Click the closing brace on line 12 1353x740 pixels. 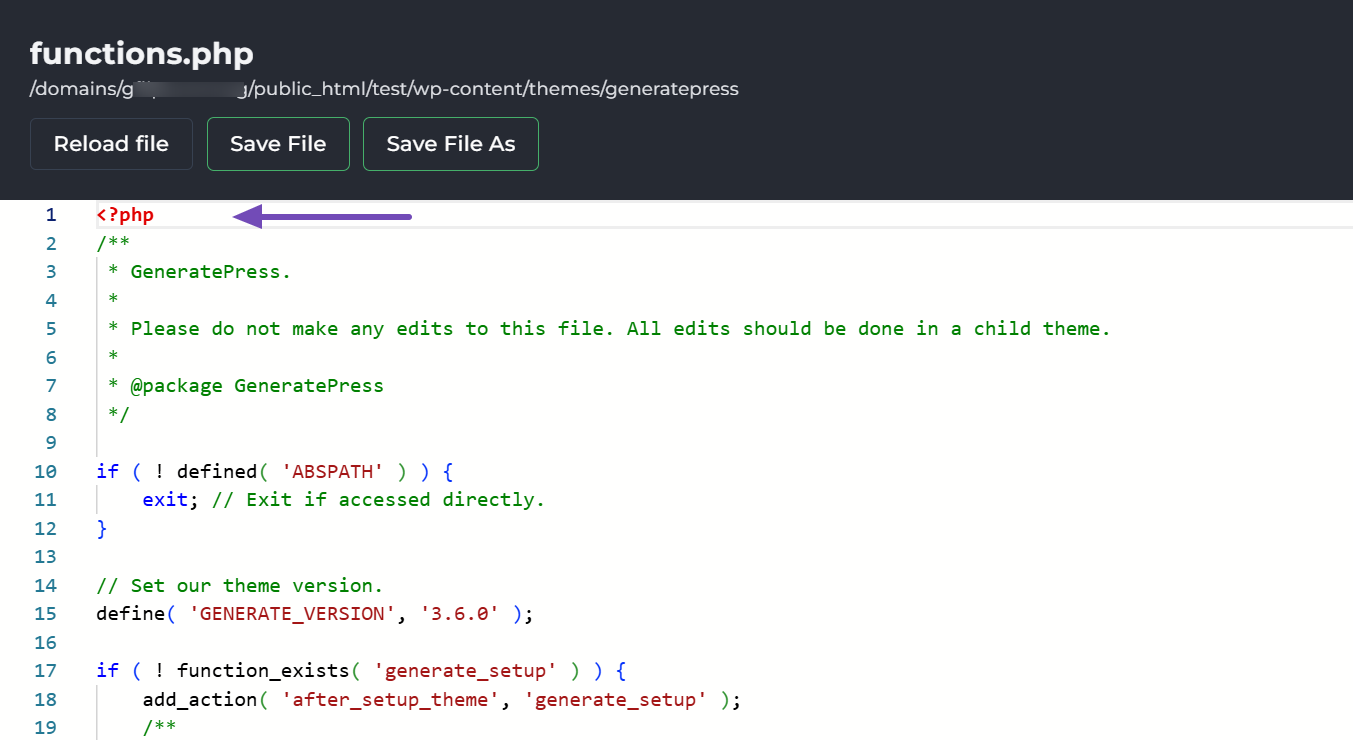102,529
